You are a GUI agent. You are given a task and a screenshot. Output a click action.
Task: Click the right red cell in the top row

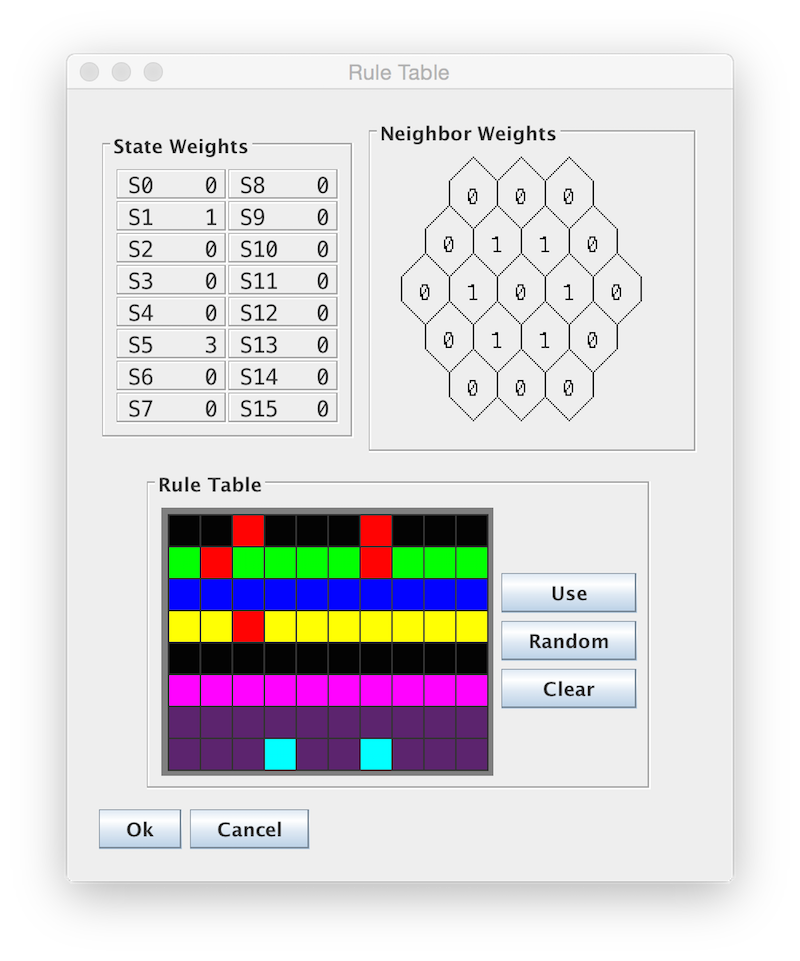(376, 530)
